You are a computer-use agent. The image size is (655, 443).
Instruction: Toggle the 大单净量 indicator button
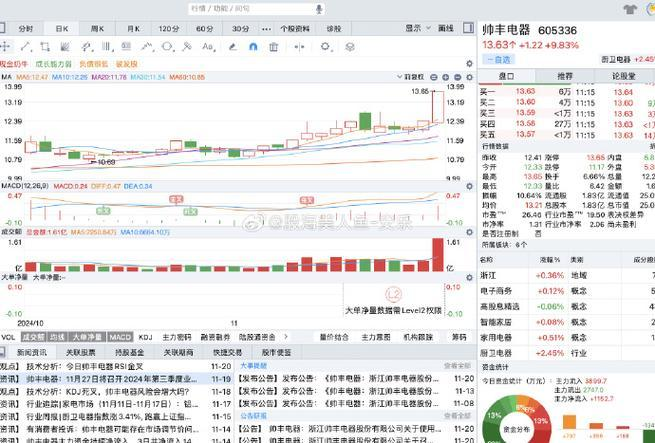(87, 337)
